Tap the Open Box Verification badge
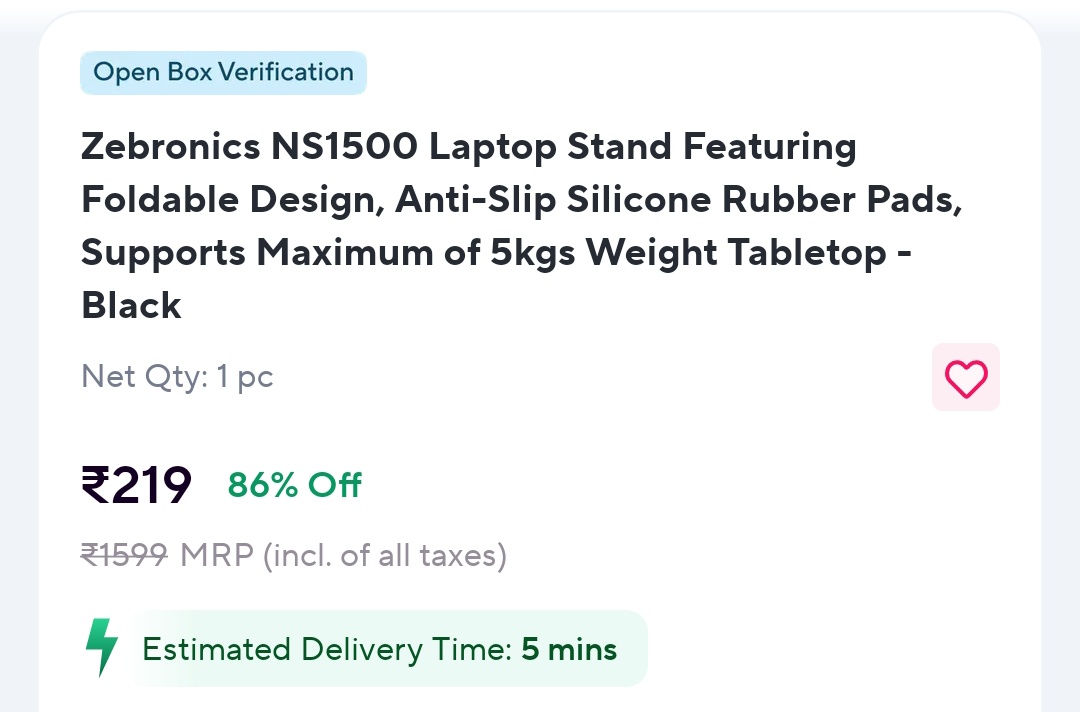The height and width of the screenshot is (712, 1080). tap(223, 73)
